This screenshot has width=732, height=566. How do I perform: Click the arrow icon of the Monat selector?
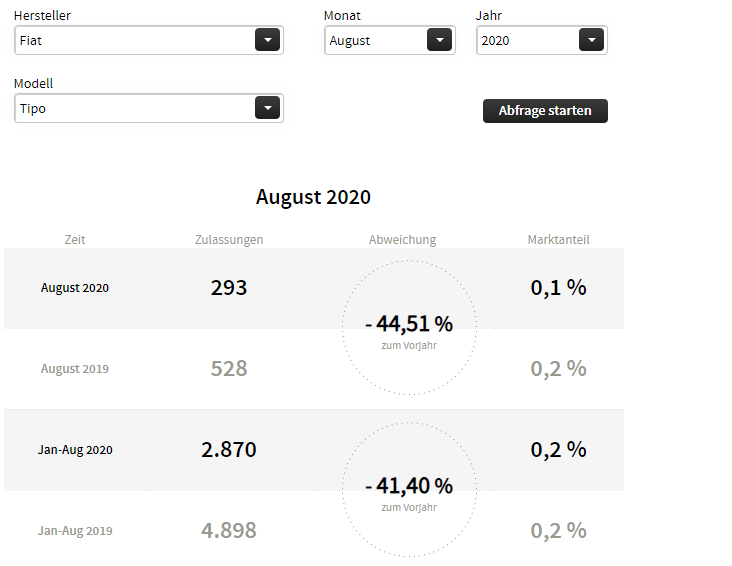pyautogui.click(x=439, y=40)
